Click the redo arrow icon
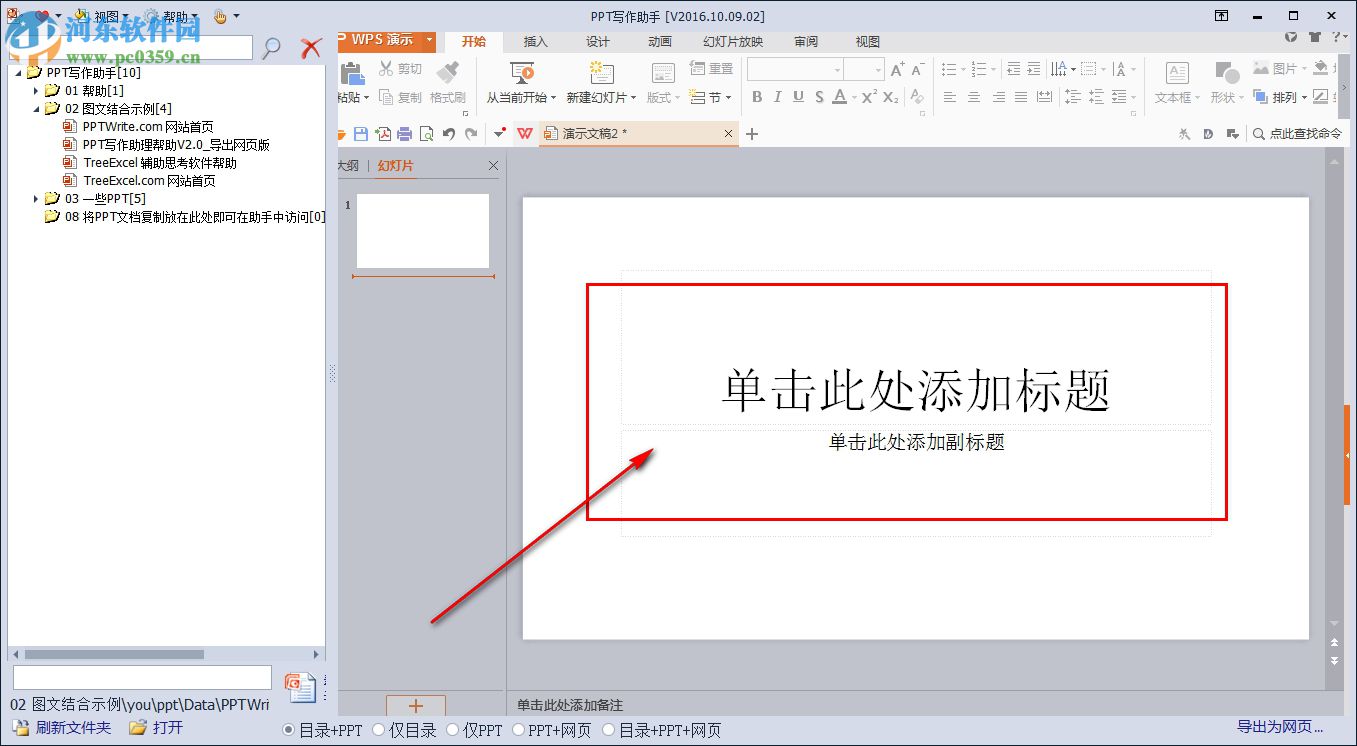 click(x=471, y=134)
